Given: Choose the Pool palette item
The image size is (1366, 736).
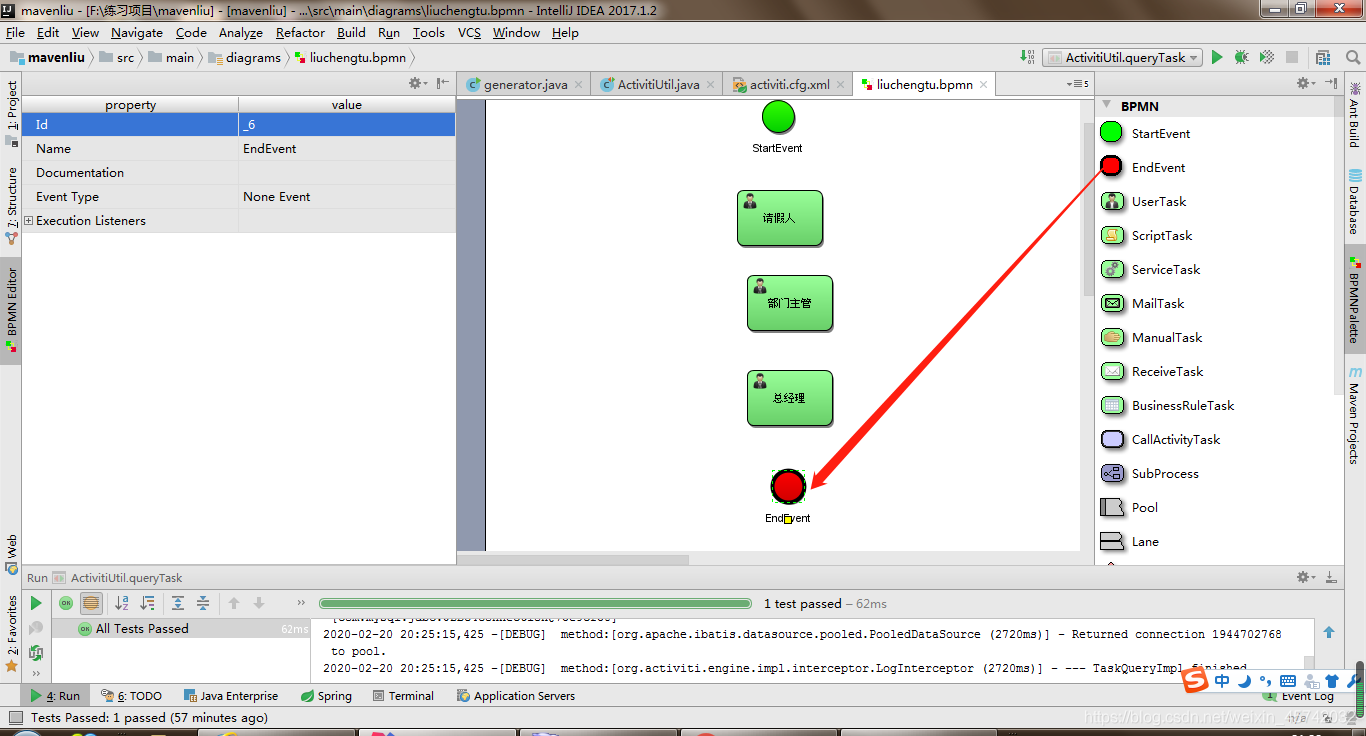Looking at the screenshot, I should pyautogui.click(x=1129, y=507).
